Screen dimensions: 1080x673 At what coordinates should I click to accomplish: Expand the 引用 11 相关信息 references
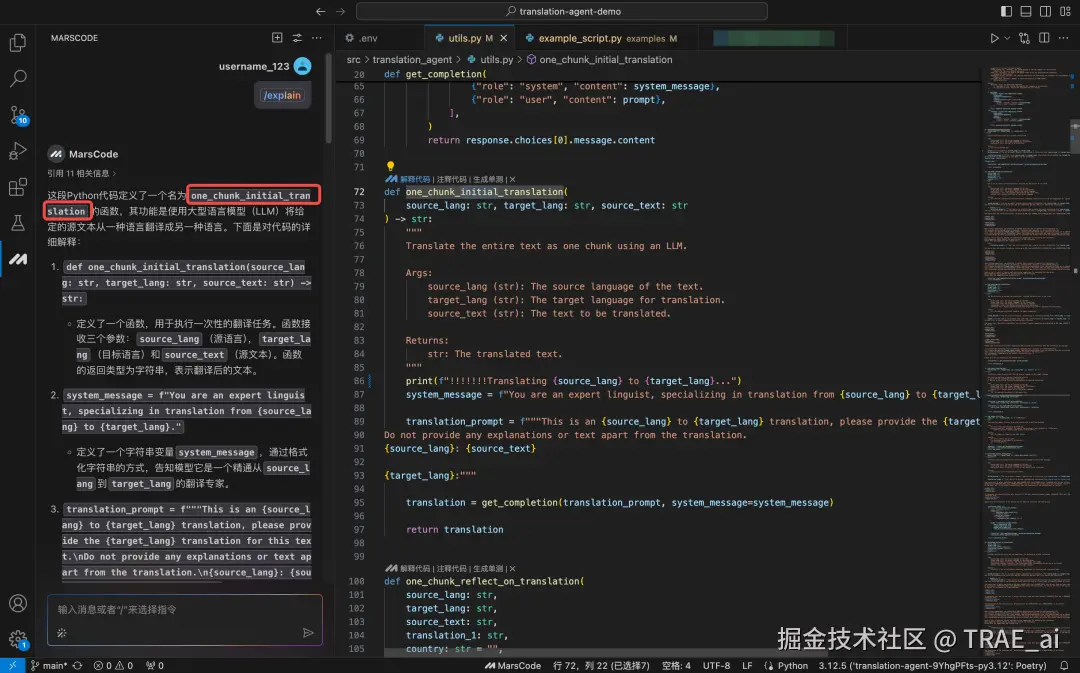click(82, 173)
